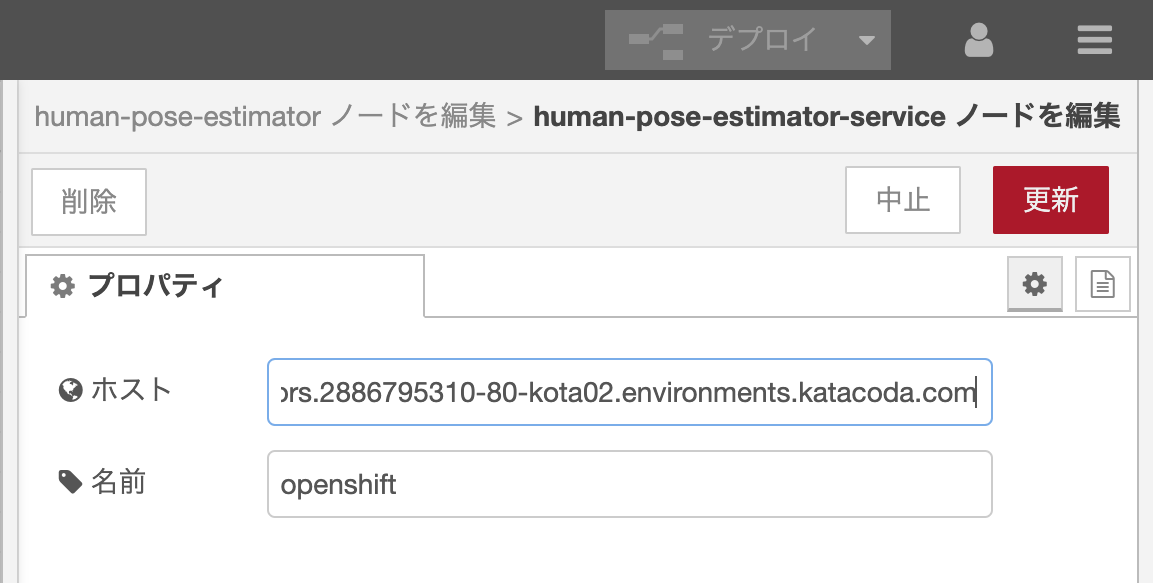Viewport: 1153px width, 583px height.
Task: Expand the Deploy options dropdown arrow
Action: (866, 40)
